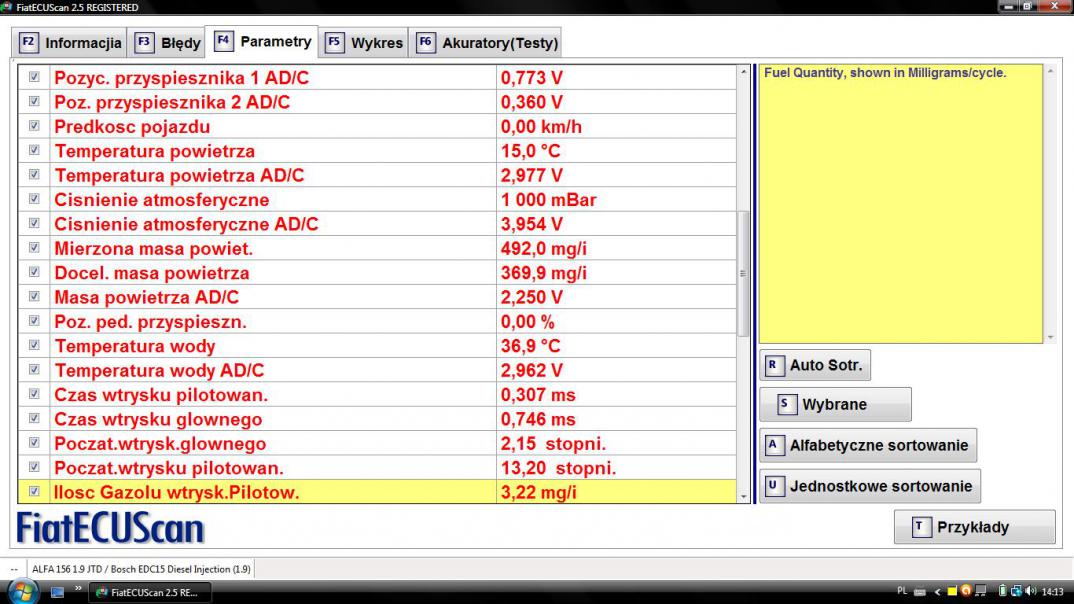1074x604 pixels.
Task: Toggle Czas wtrysku pilotowan. checkbox
Action: [34, 394]
